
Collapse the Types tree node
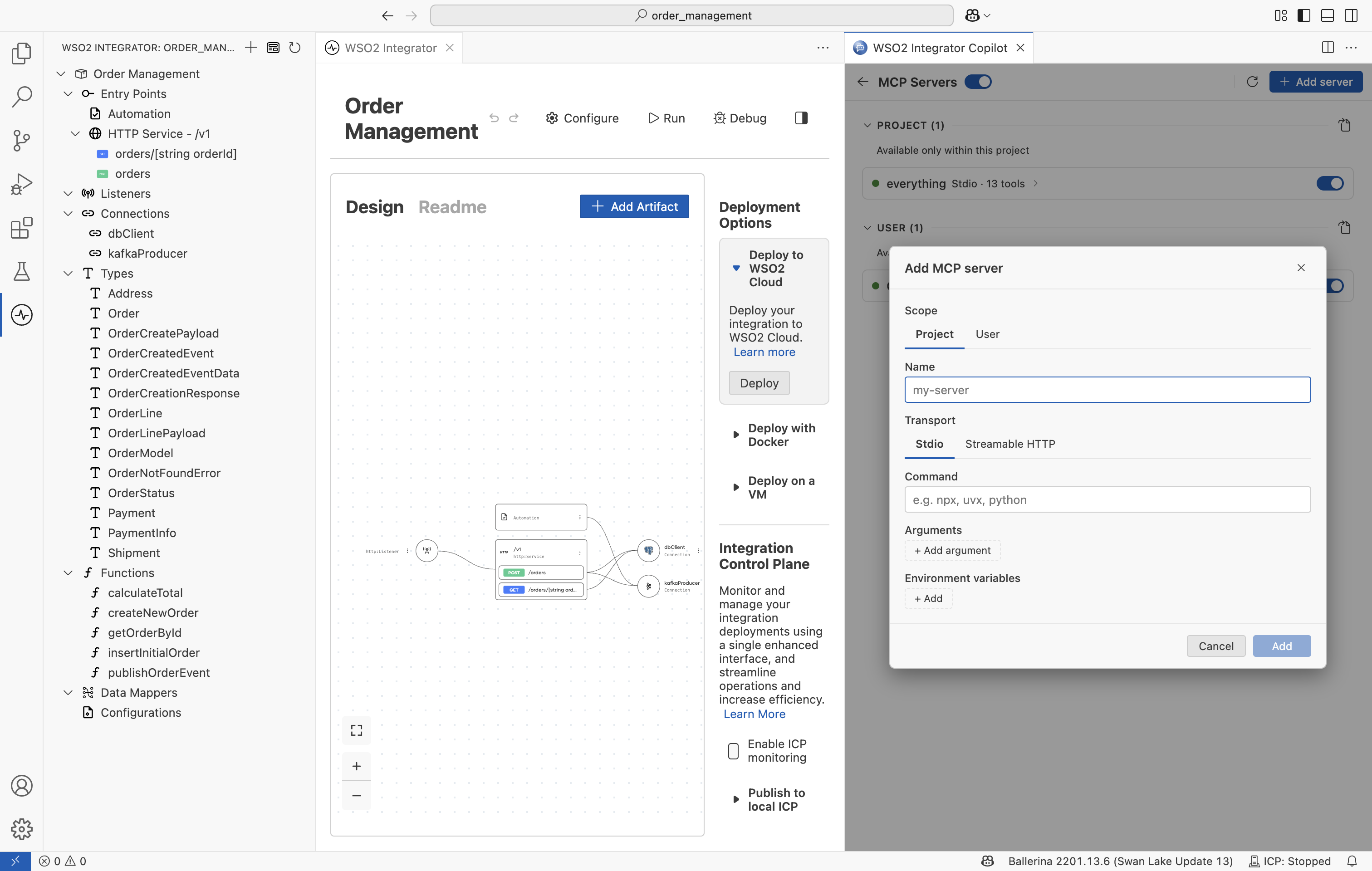[x=69, y=273]
